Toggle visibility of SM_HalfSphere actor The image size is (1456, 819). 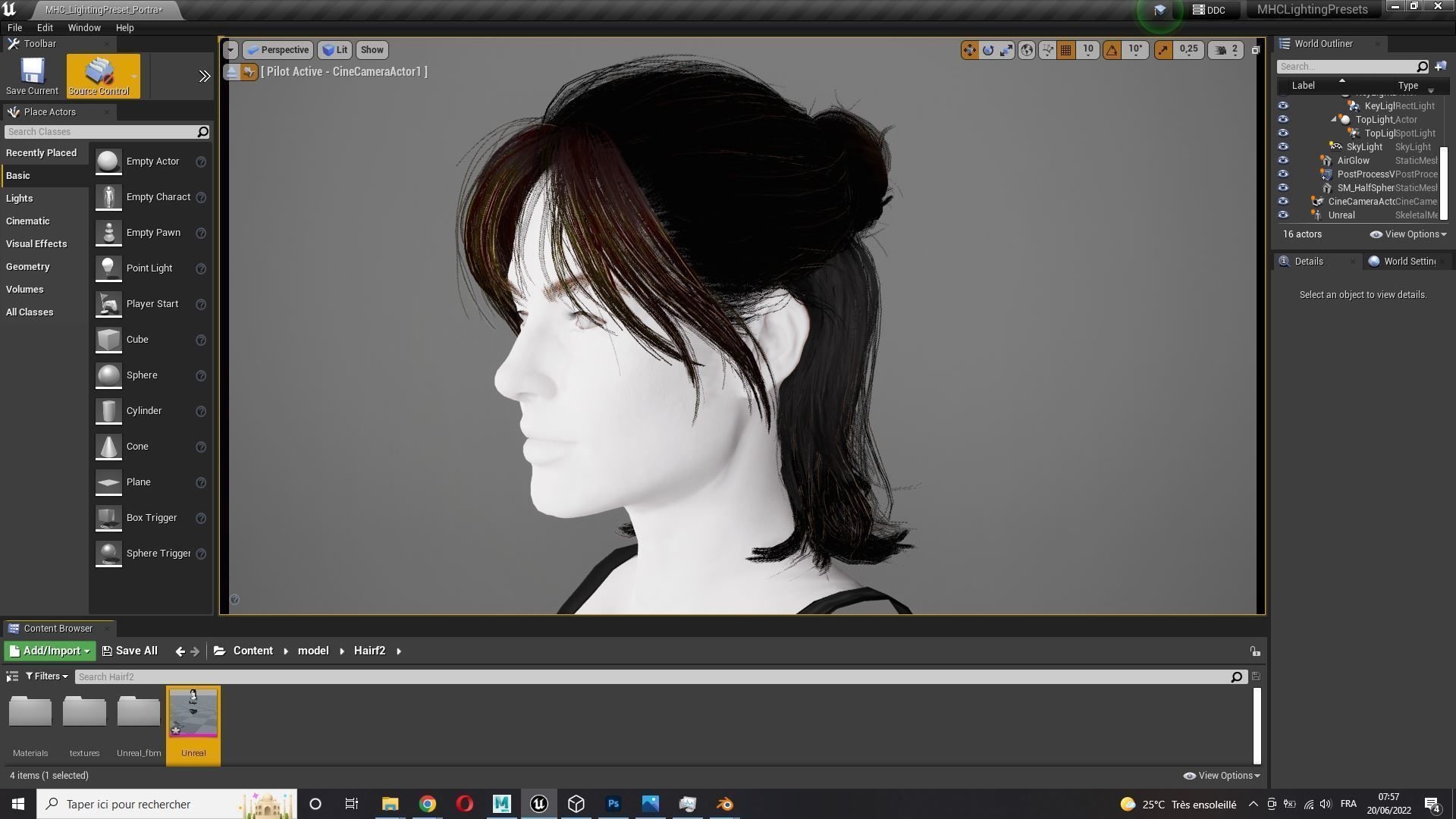(x=1283, y=188)
